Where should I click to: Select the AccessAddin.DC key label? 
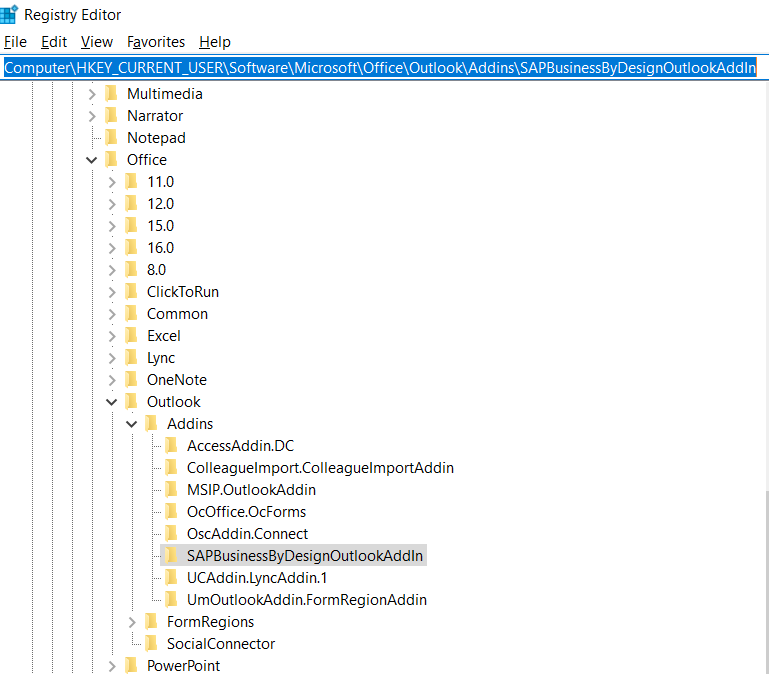click(240, 446)
